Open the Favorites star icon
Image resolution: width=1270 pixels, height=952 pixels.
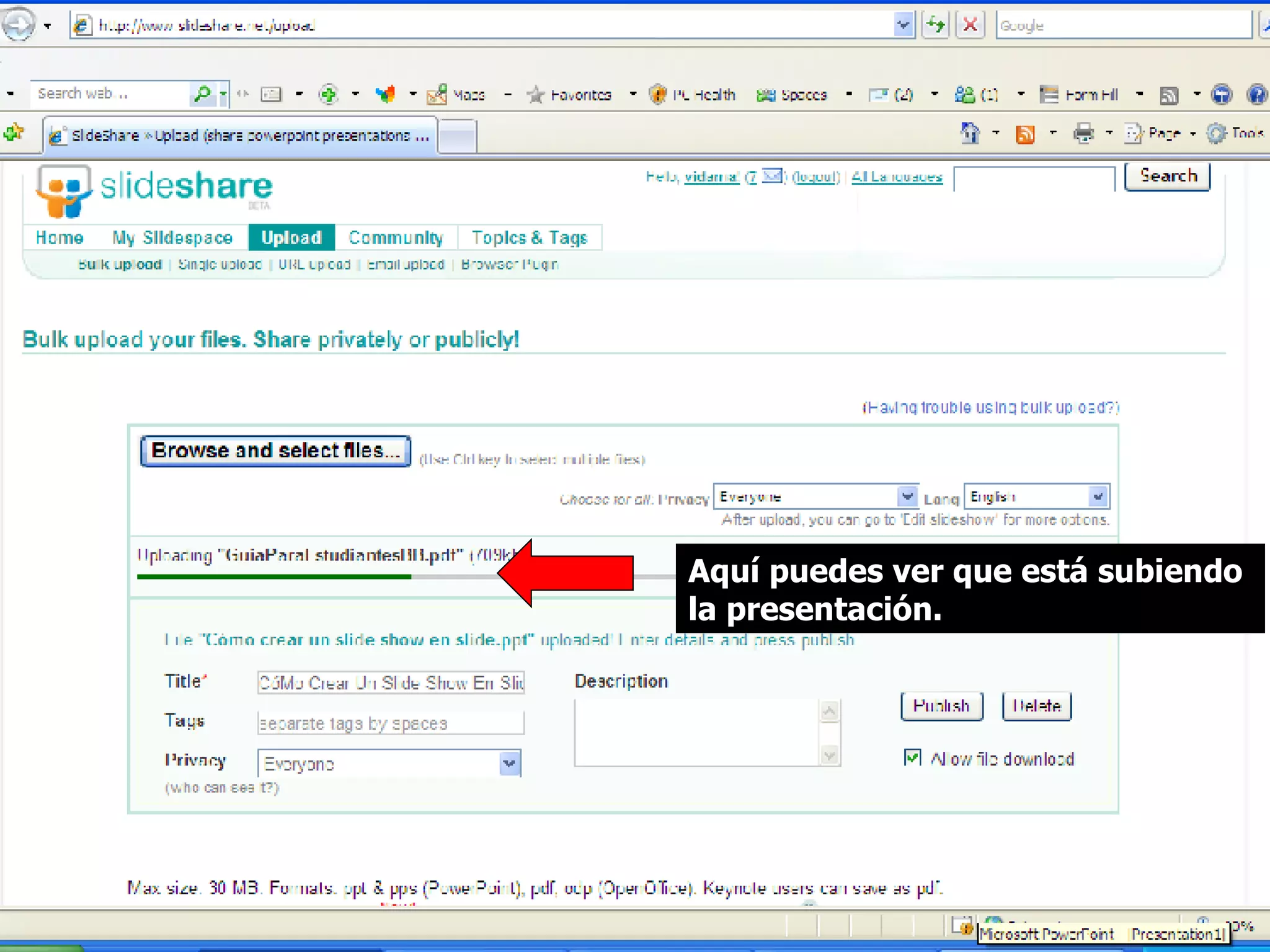536,95
